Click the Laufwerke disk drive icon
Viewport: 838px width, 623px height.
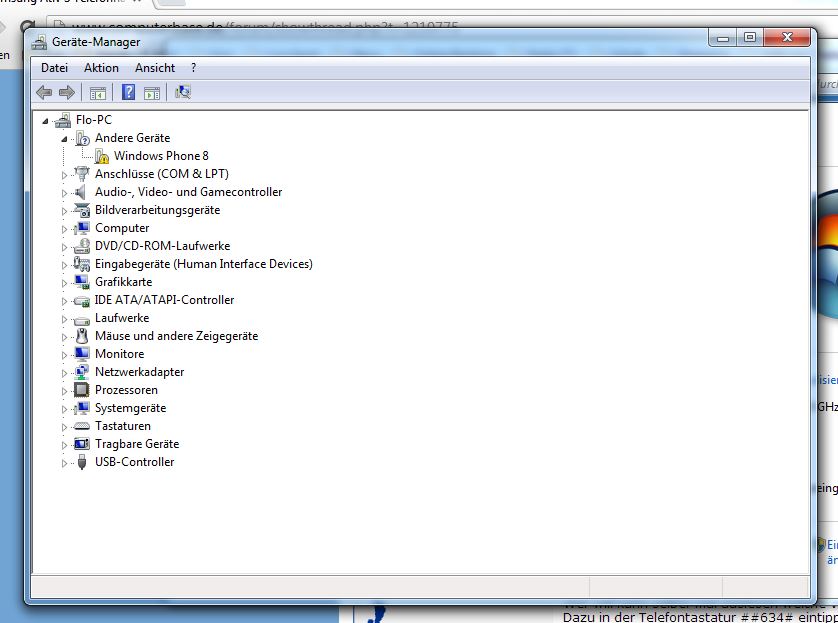82,320
